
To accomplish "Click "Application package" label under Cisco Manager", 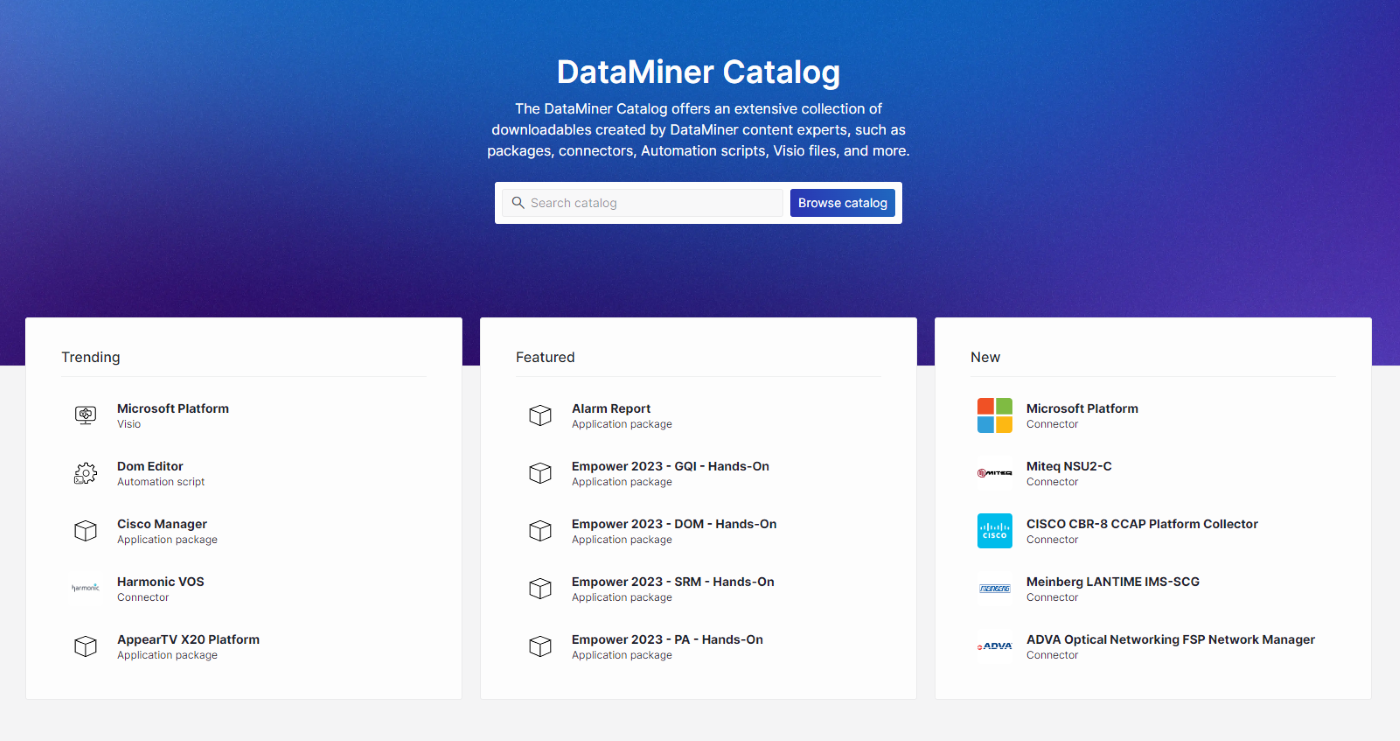I will tap(167, 540).
